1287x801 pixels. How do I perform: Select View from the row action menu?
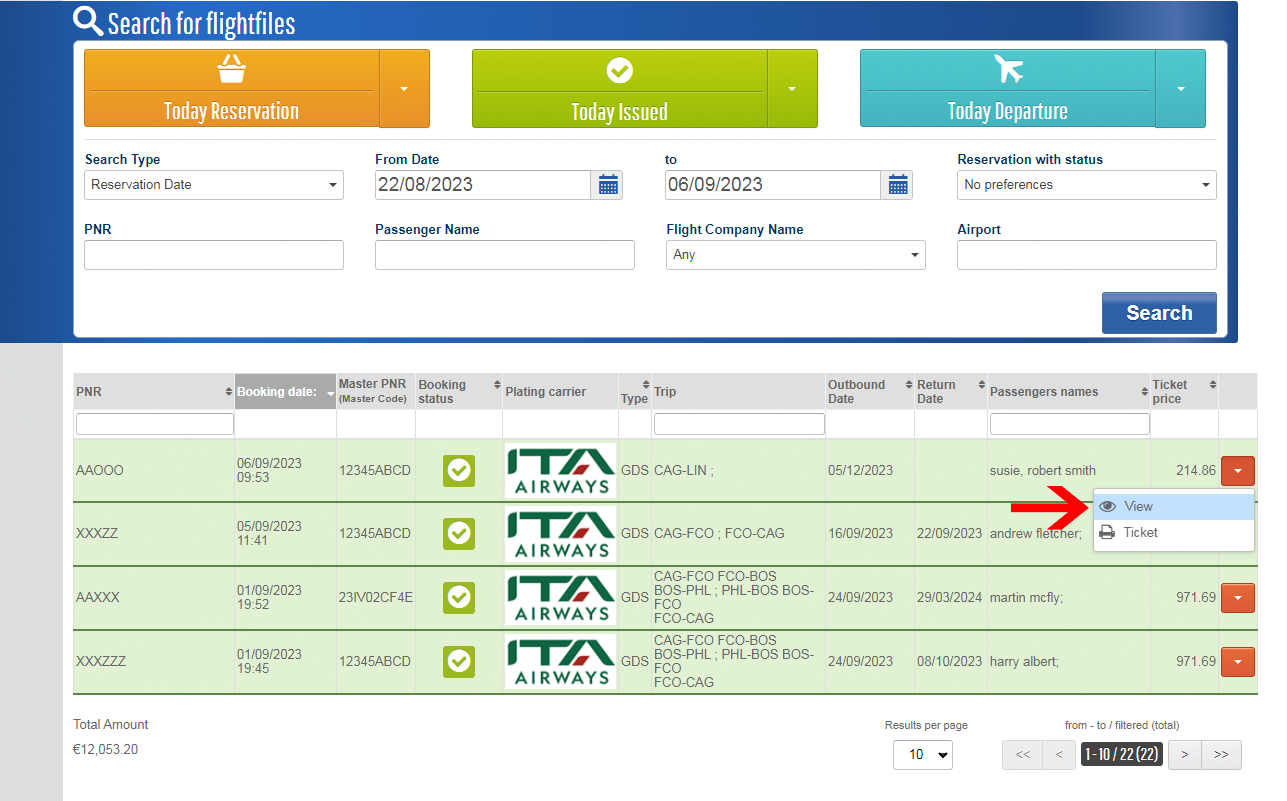1138,506
